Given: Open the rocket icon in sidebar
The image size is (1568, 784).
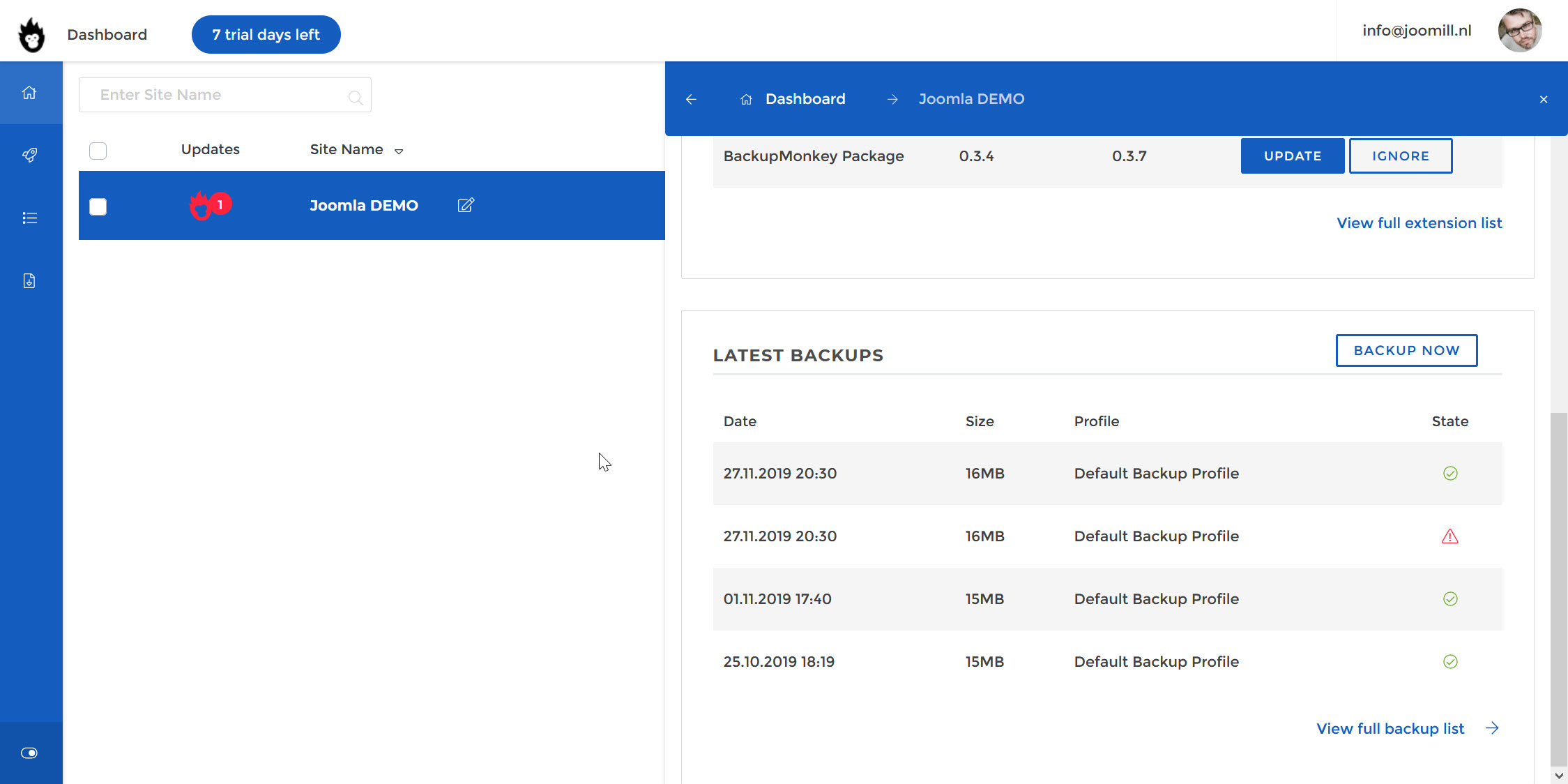Looking at the screenshot, I should tap(29, 155).
